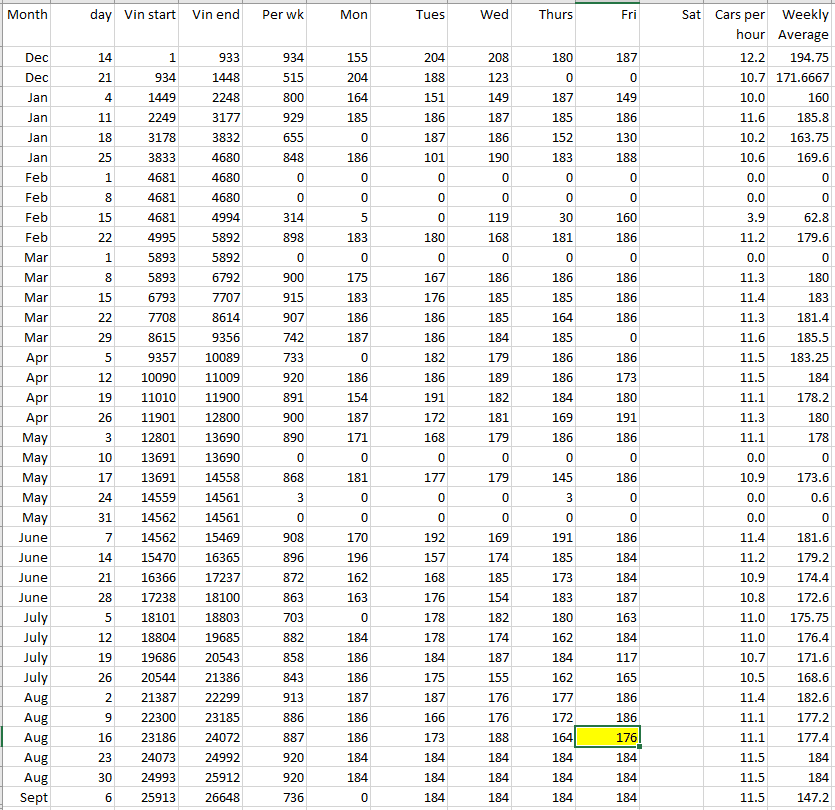Select the Vin start cell 10090
The image size is (835, 810).
point(150,377)
